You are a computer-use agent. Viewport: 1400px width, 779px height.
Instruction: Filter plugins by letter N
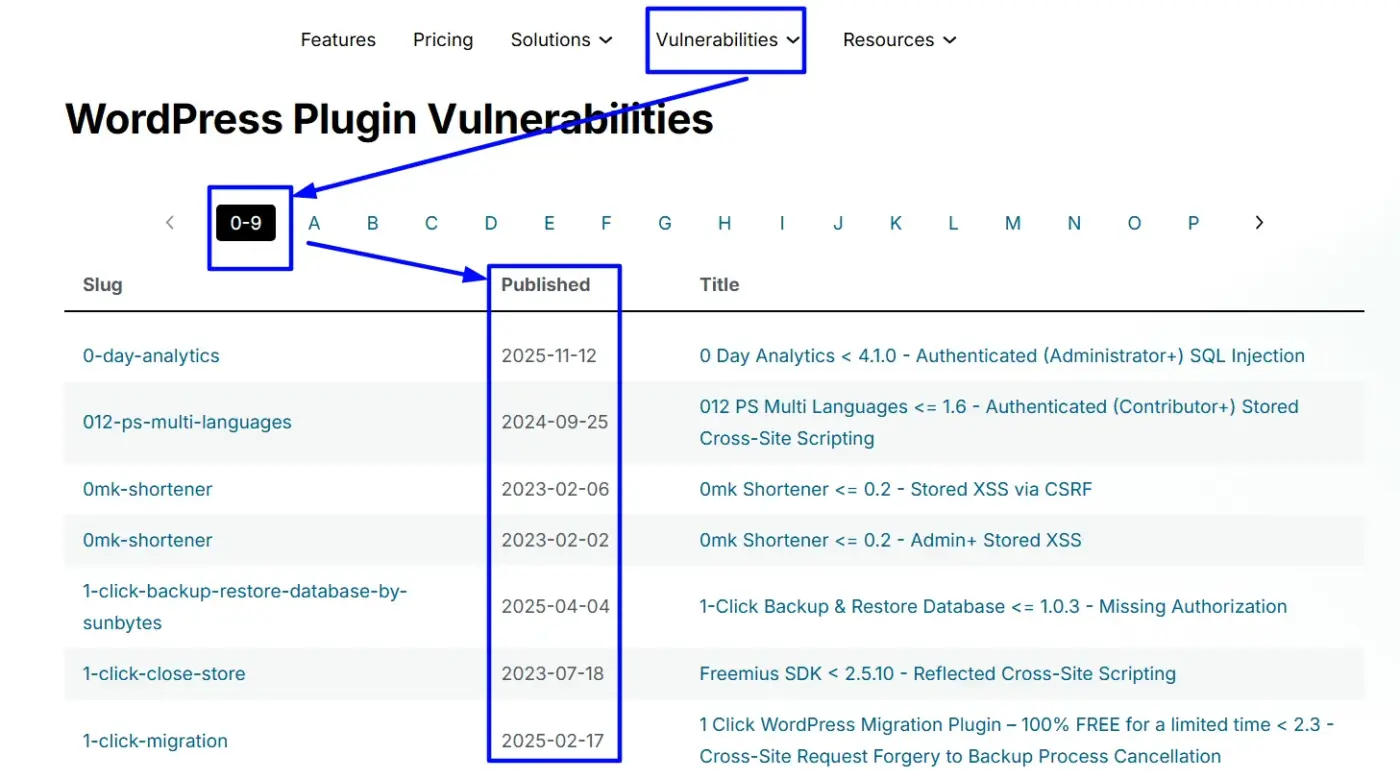[x=1074, y=223]
